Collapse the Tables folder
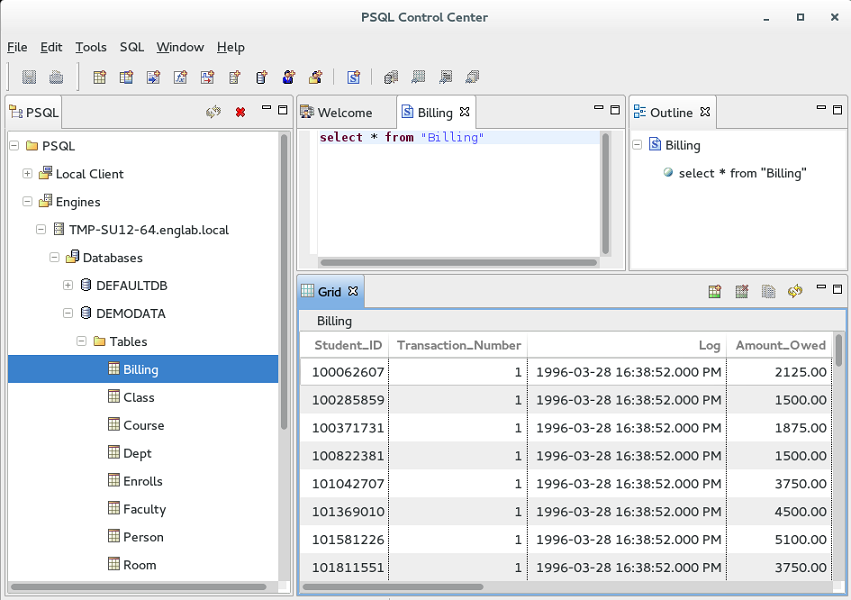Viewport: 851px width, 600px height. [x=81, y=341]
